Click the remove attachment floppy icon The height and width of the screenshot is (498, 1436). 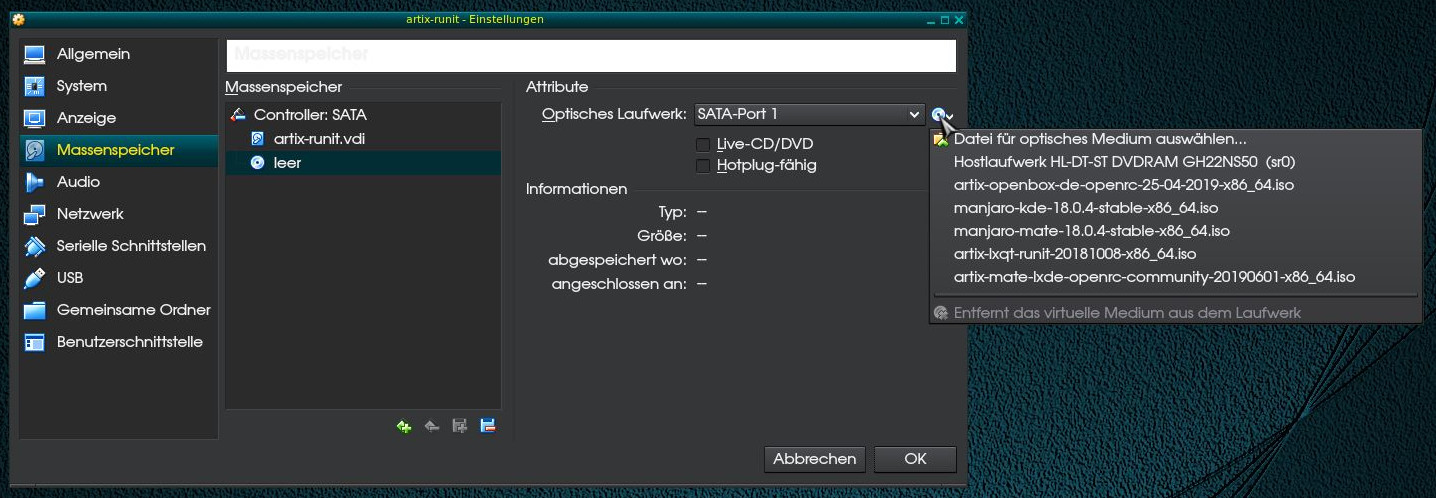point(488,426)
